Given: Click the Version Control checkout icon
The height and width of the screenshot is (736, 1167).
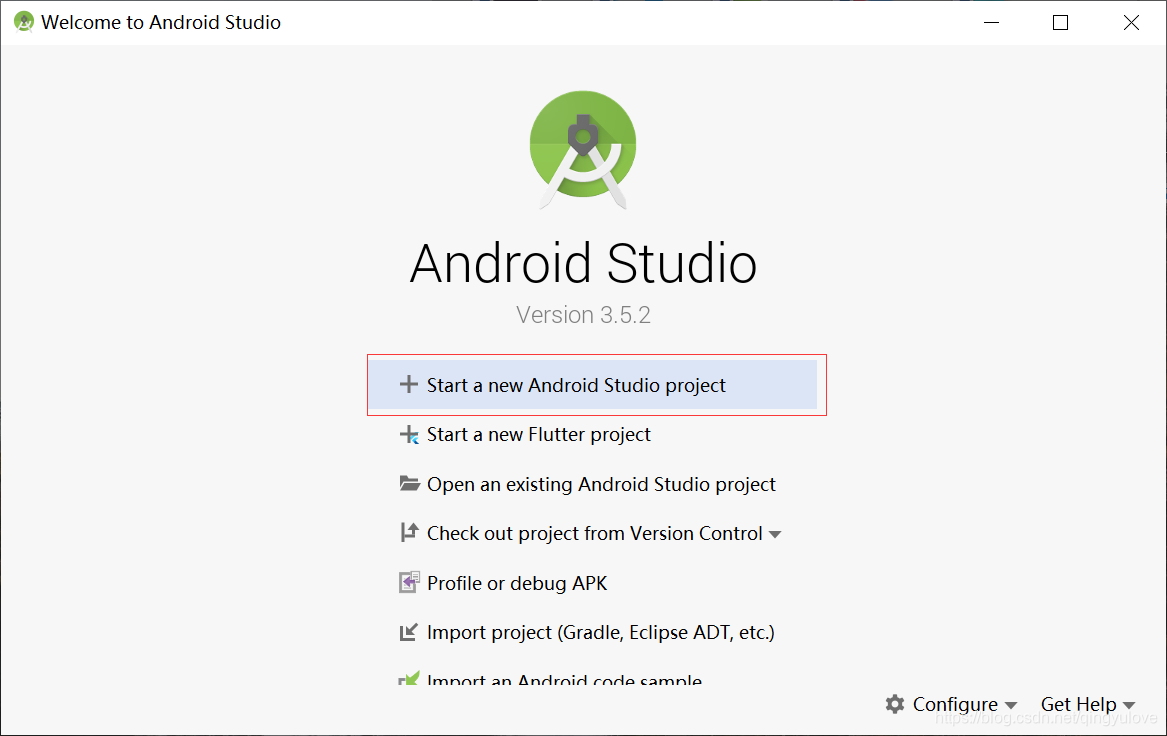Looking at the screenshot, I should coord(409,533).
